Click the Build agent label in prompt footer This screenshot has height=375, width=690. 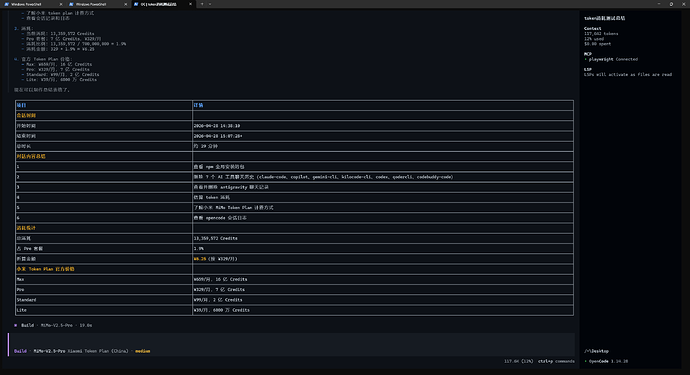(x=20, y=351)
